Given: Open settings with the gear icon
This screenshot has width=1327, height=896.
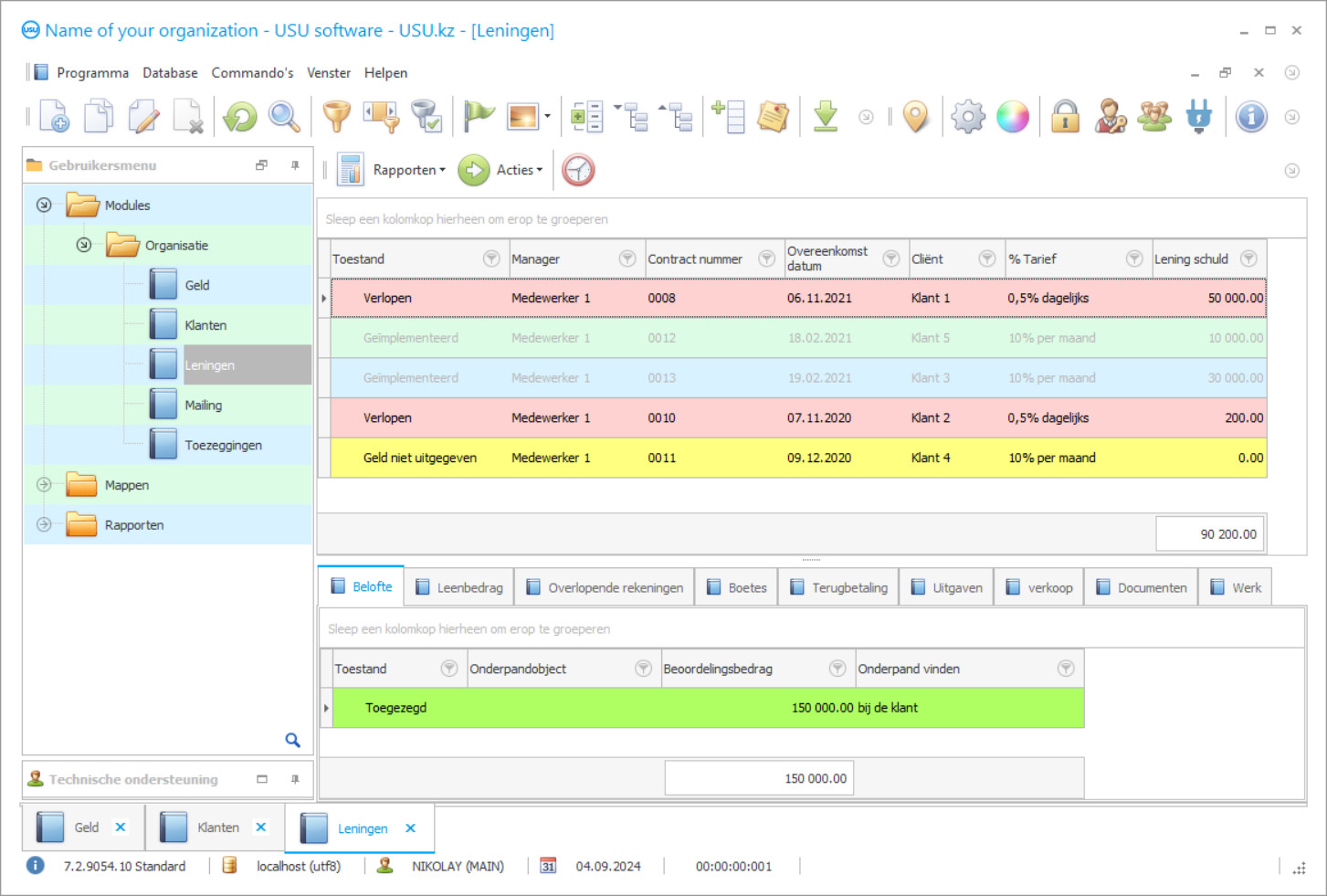Looking at the screenshot, I should coord(968,117).
